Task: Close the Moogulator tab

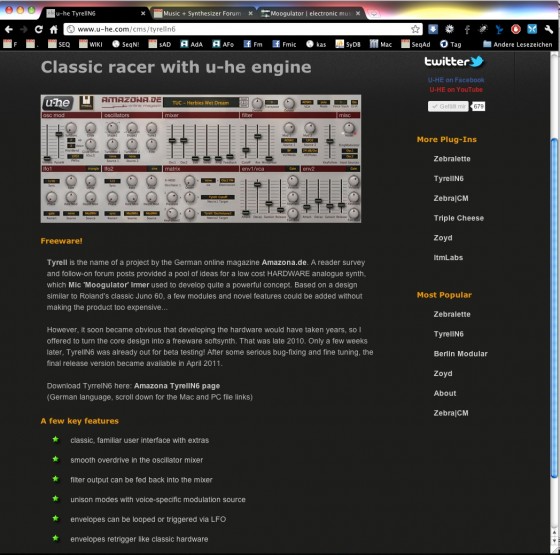Action: pyautogui.click(x=358, y=14)
